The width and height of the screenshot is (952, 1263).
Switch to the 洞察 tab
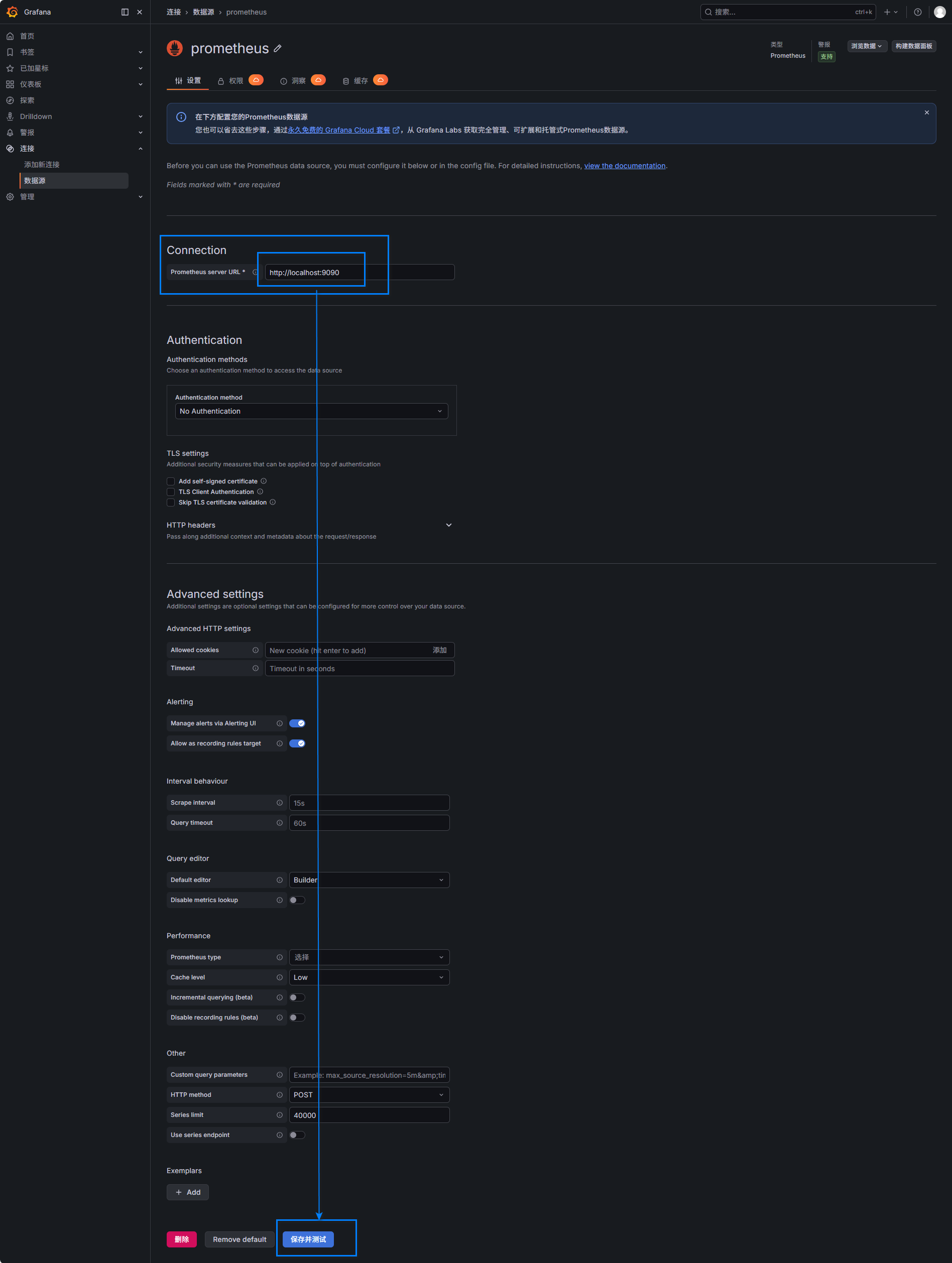pyautogui.click(x=302, y=80)
